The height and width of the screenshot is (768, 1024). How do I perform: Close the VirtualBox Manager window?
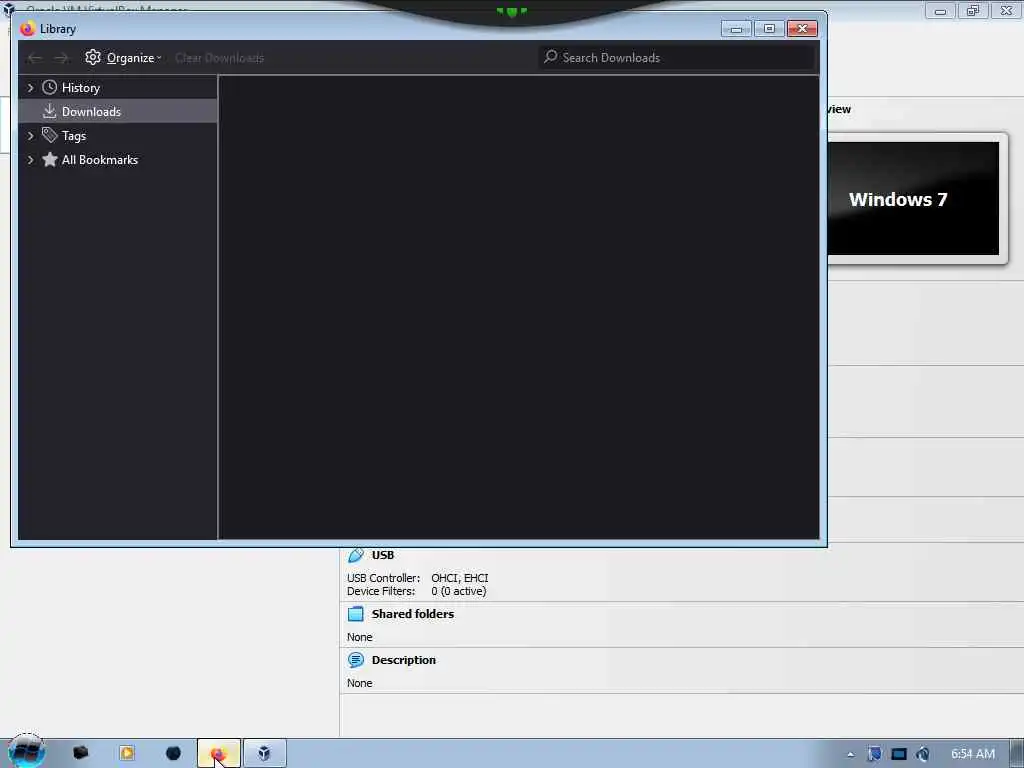click(x=1007, y=10)
